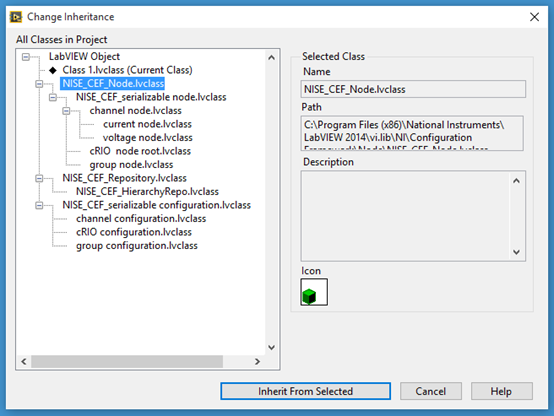The height and width of the screenshot is (416, 554).
Task: Select channel configuration.lvclass
Action: click(x=141, y=218)
